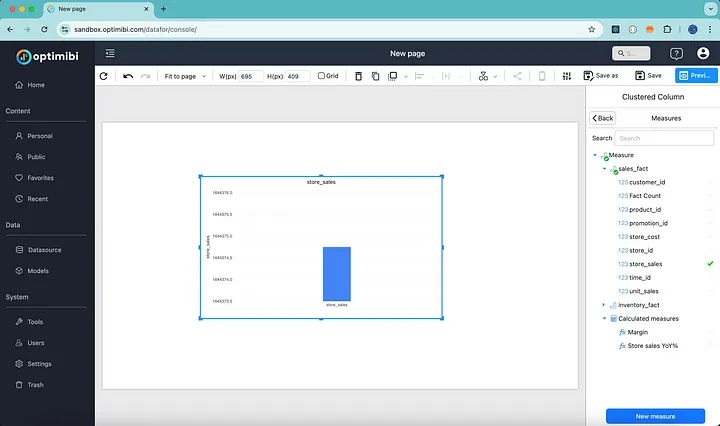
Task: Click the W(px) width field
Action: coord(251,76)
